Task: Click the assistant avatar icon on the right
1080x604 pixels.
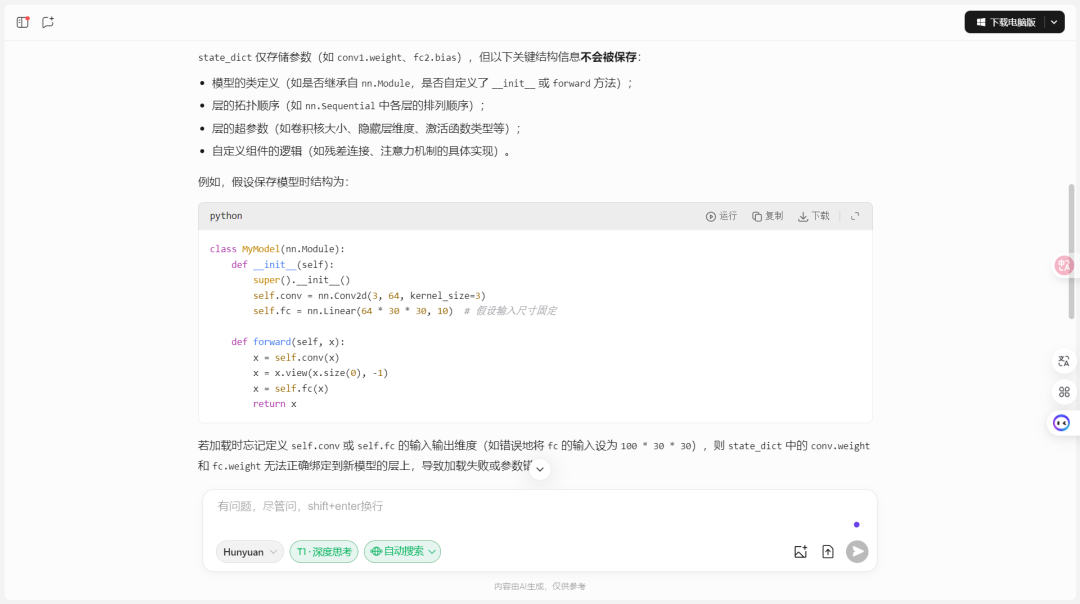Action: [x=1061, y=422]
